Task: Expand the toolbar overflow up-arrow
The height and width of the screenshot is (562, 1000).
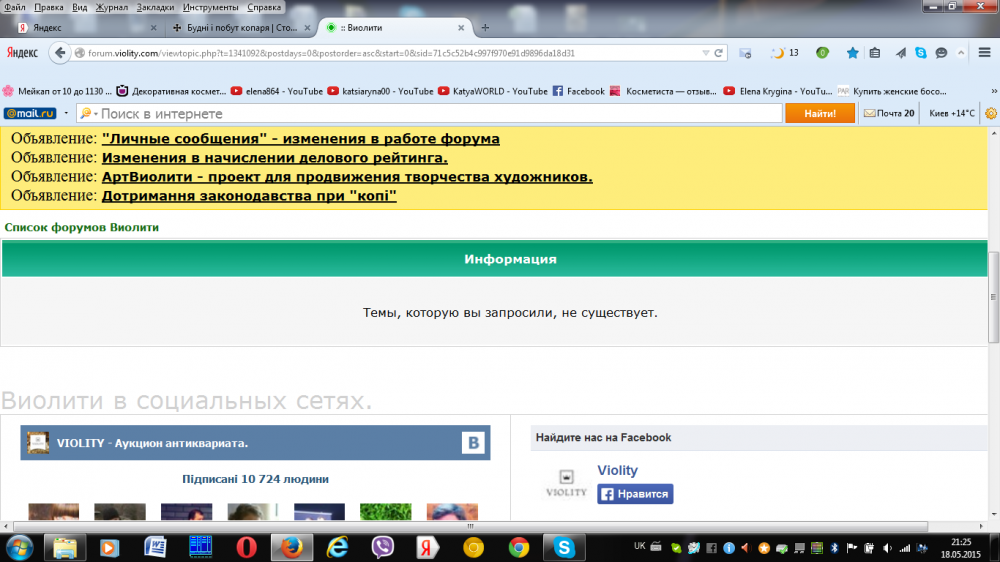Action: coord(961,53)
